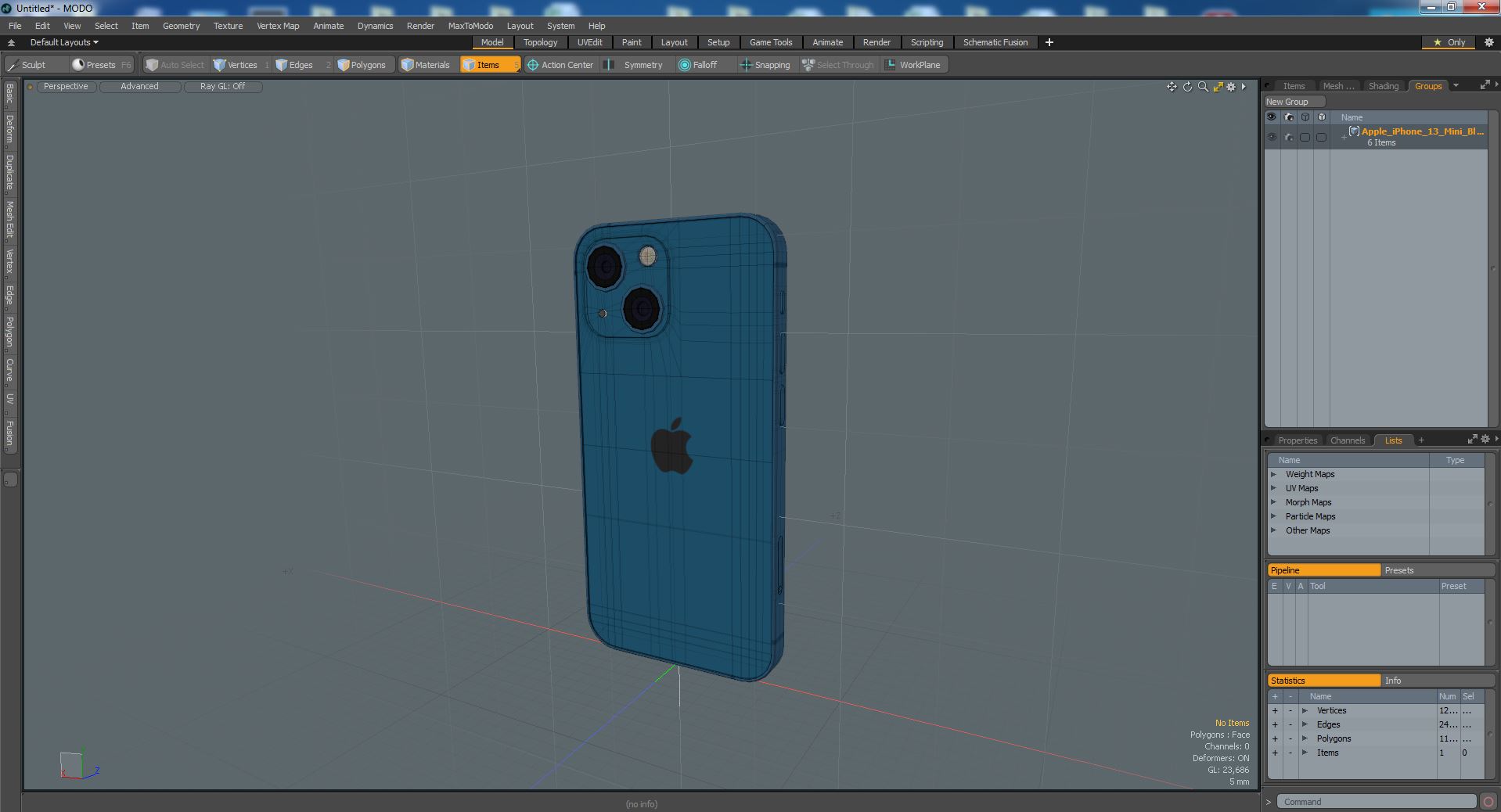Switch to Edges selection mode

(x=301, y=65)
